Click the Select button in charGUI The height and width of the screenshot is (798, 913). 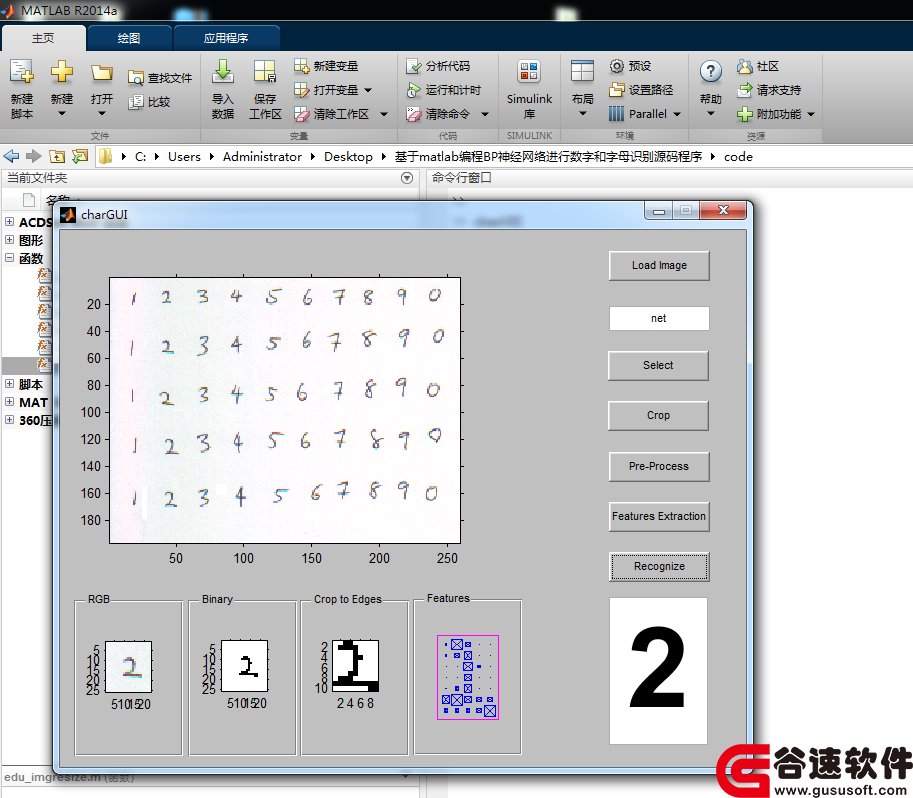pos(658,365)
